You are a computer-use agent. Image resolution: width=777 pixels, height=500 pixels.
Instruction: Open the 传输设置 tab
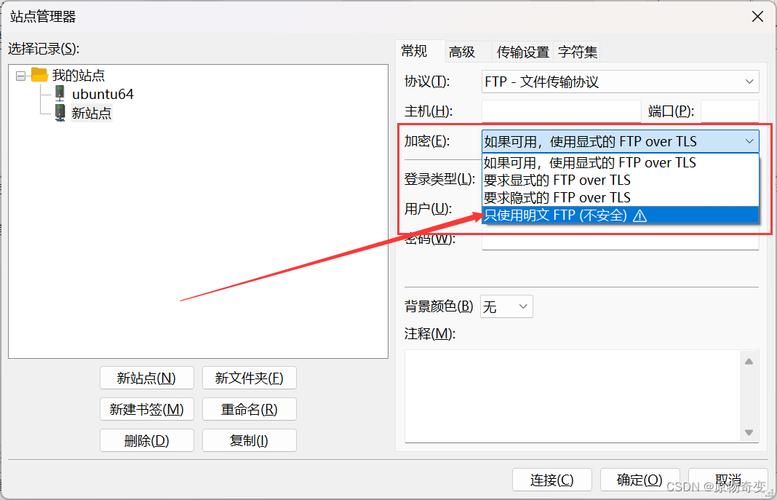point(523,52)
